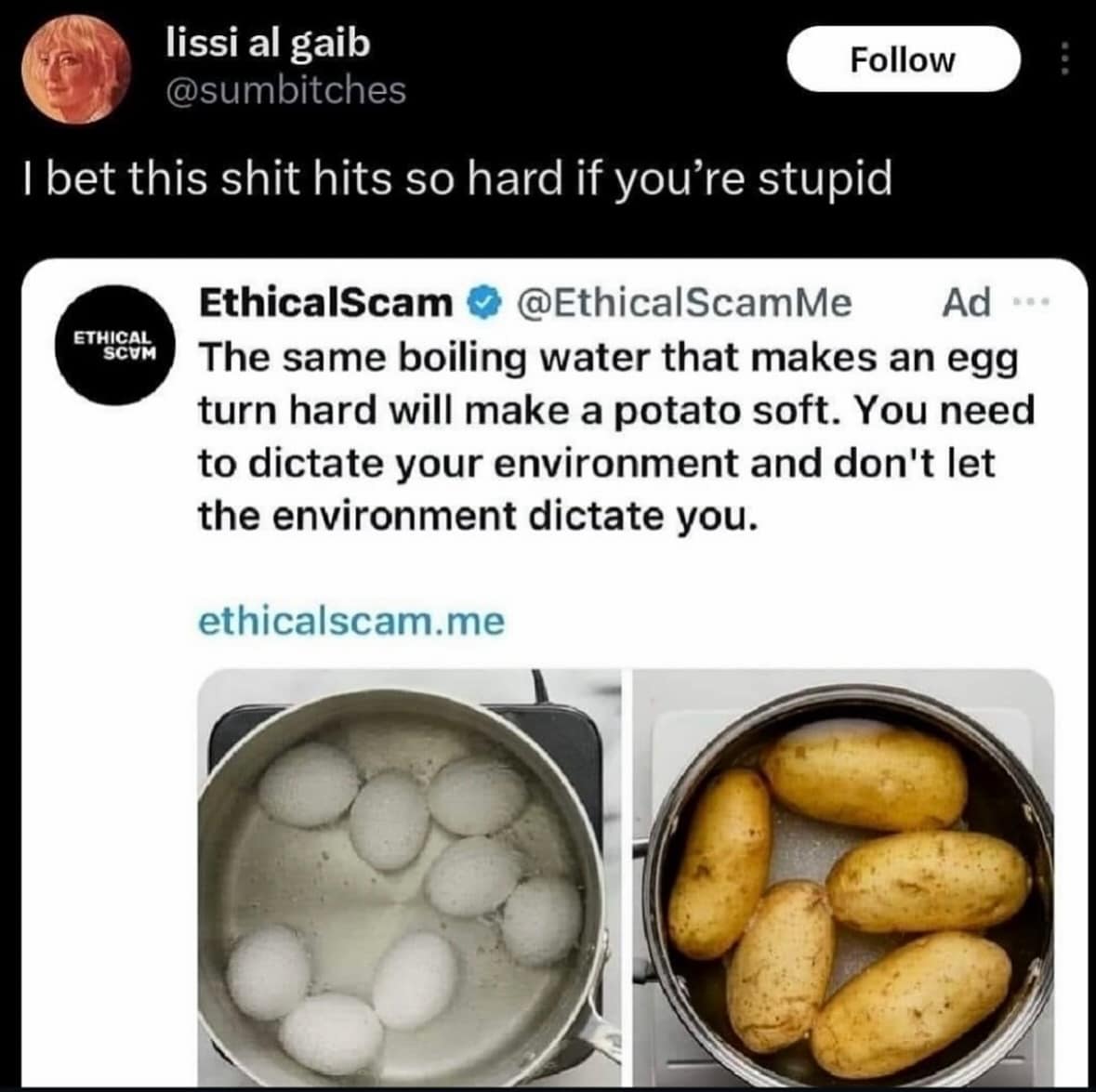The height and width of the screenshot is (1092, 1096).
Task: Click the three-dot menu beside Follow
Action: (1065, 60)
